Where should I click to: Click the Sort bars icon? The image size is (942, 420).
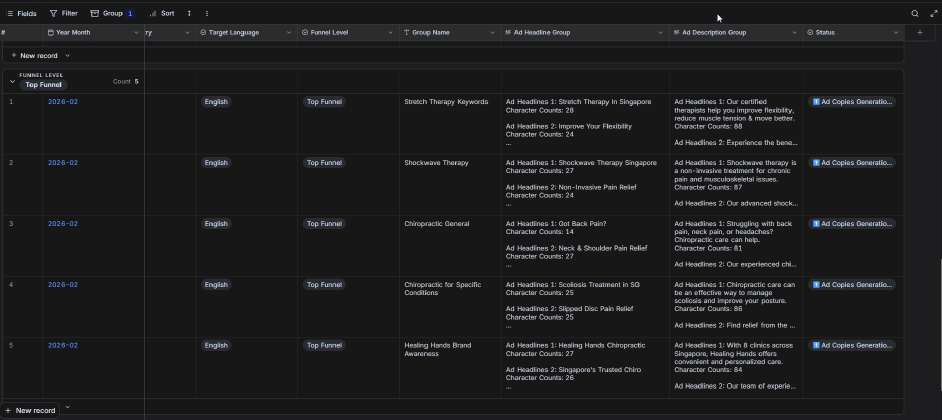pos(153,13)
